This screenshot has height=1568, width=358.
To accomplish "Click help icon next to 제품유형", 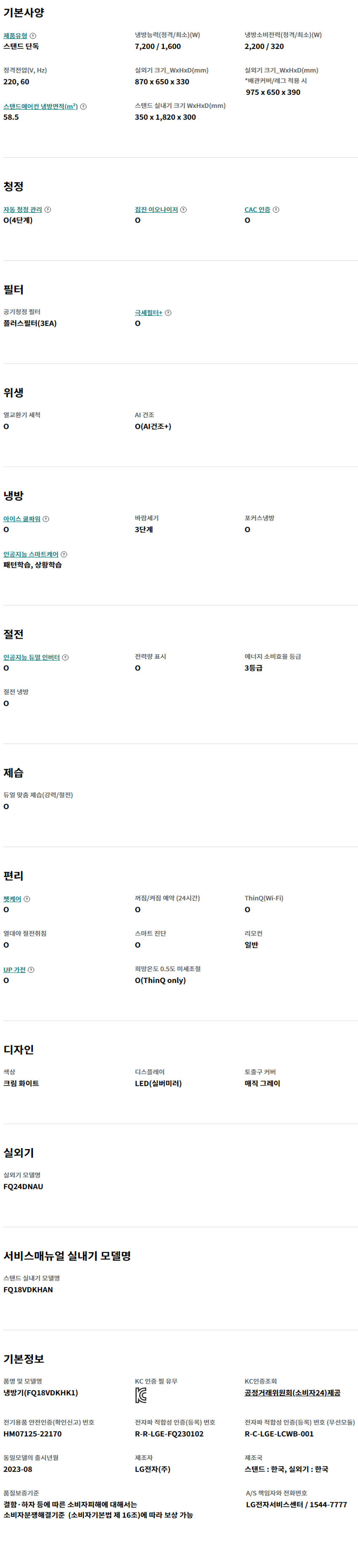I will pos(33,36).
